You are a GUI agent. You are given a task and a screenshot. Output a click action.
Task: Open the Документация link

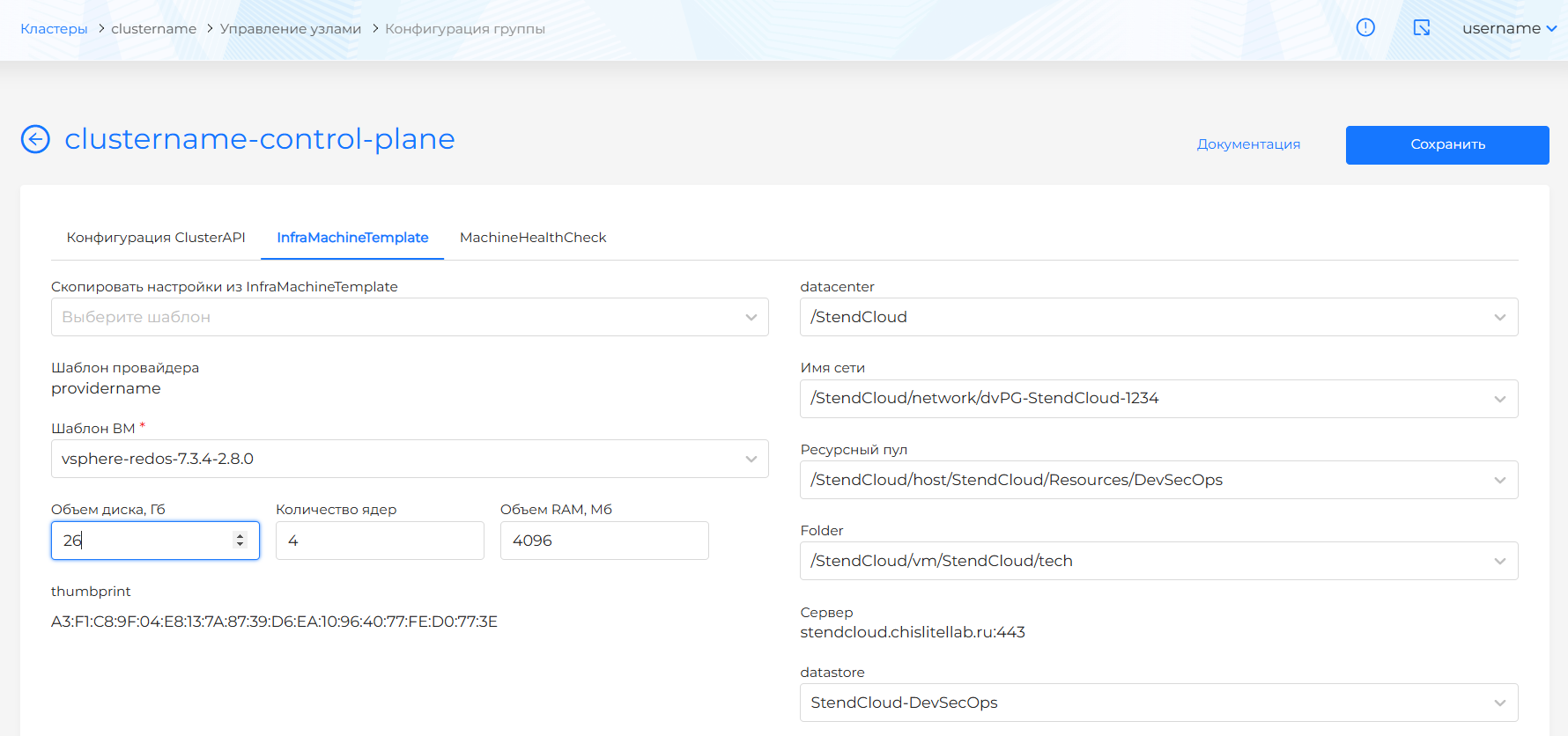click(1248, 144)
